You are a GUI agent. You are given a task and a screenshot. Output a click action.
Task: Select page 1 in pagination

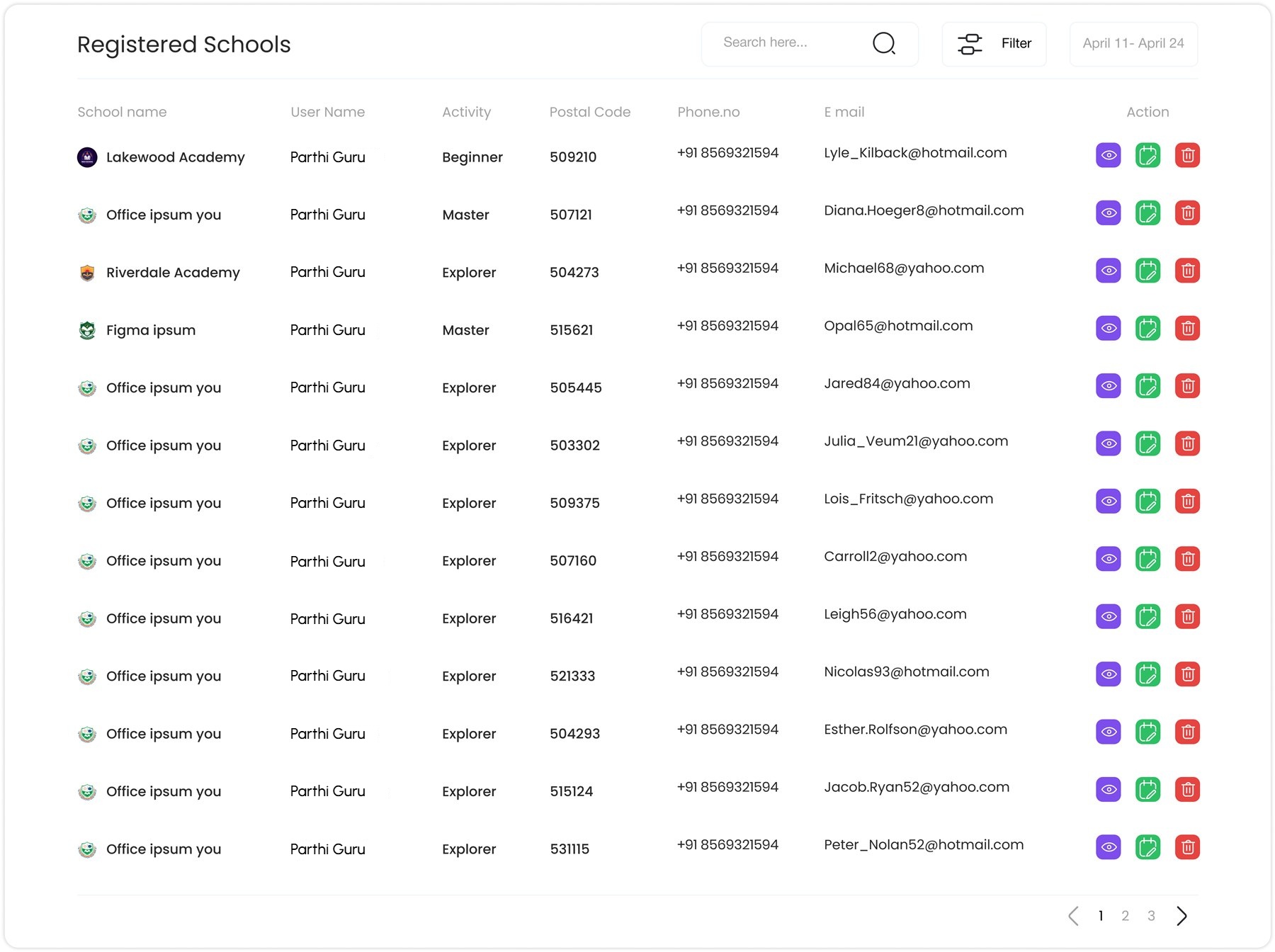[x=1101, y=916]
